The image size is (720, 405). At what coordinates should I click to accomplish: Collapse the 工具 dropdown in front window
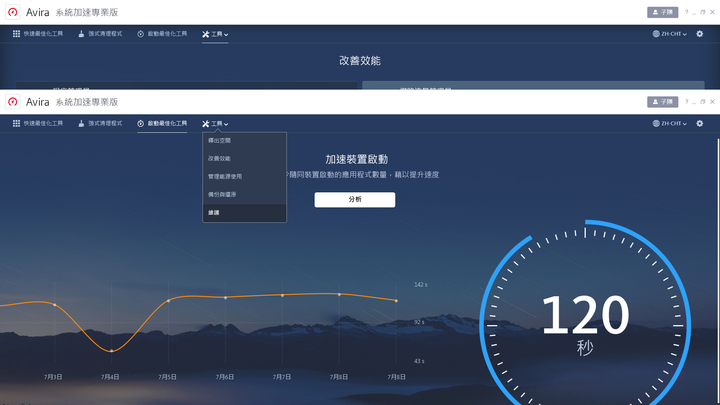(x=215, y=124)
